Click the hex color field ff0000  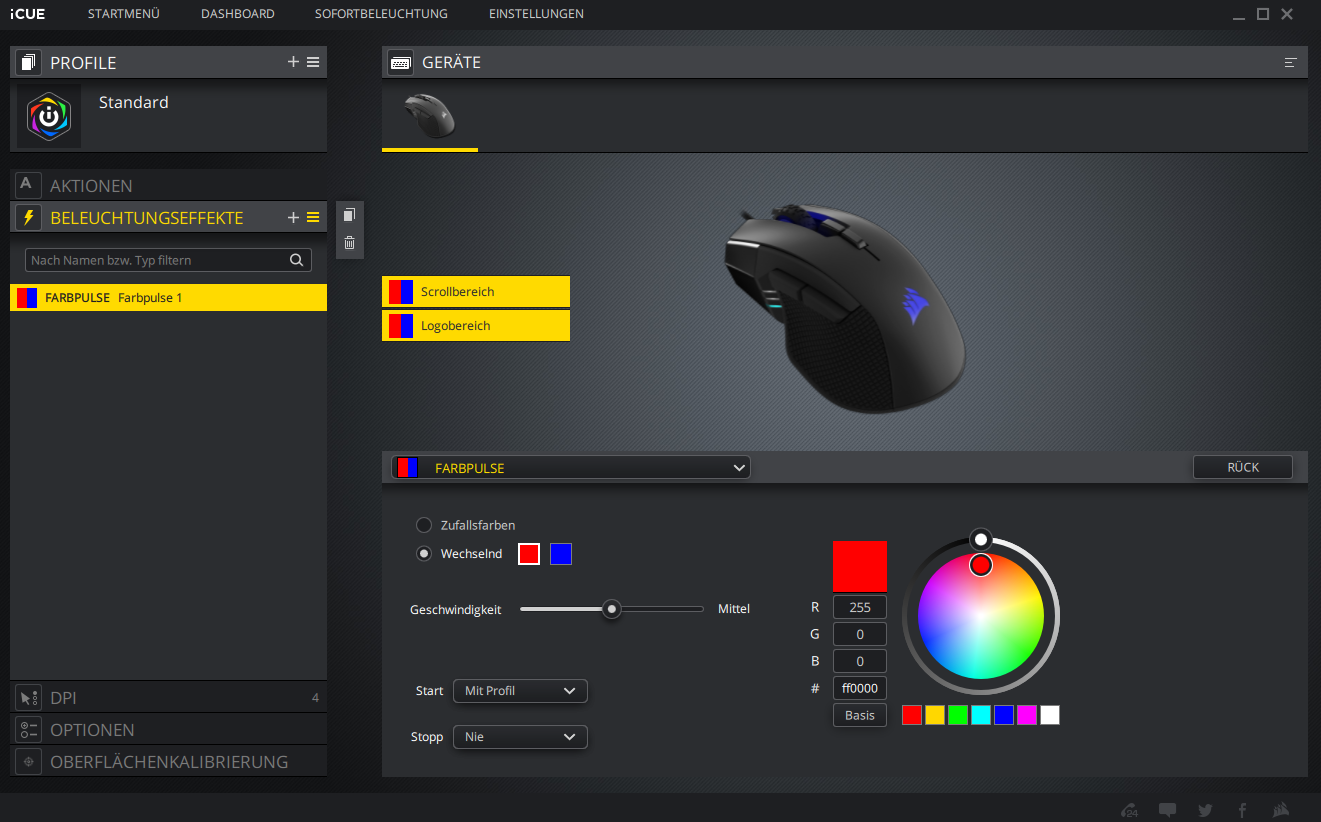coord(860,688)
